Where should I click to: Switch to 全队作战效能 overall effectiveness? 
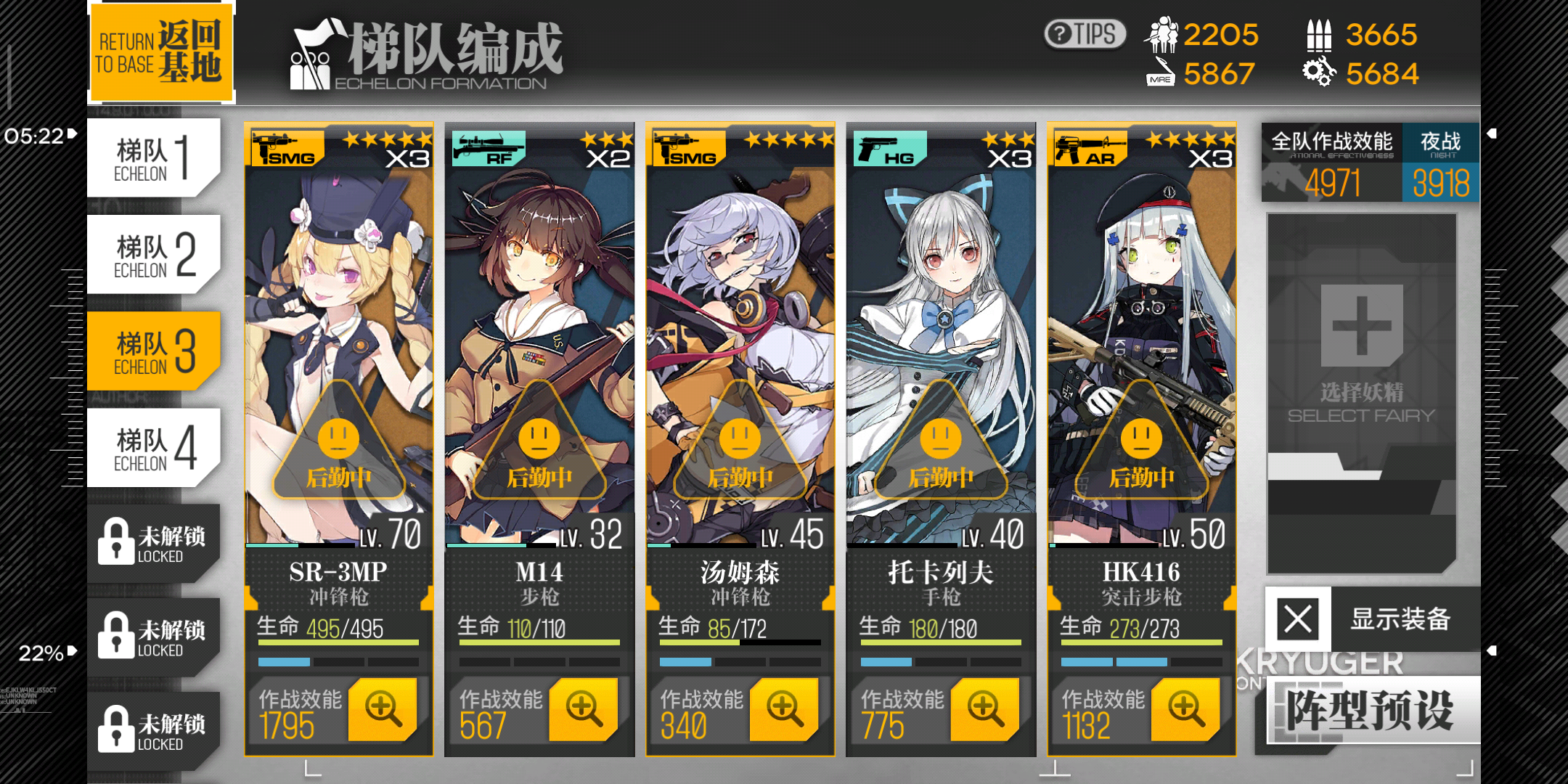[x=1332, y=163]
